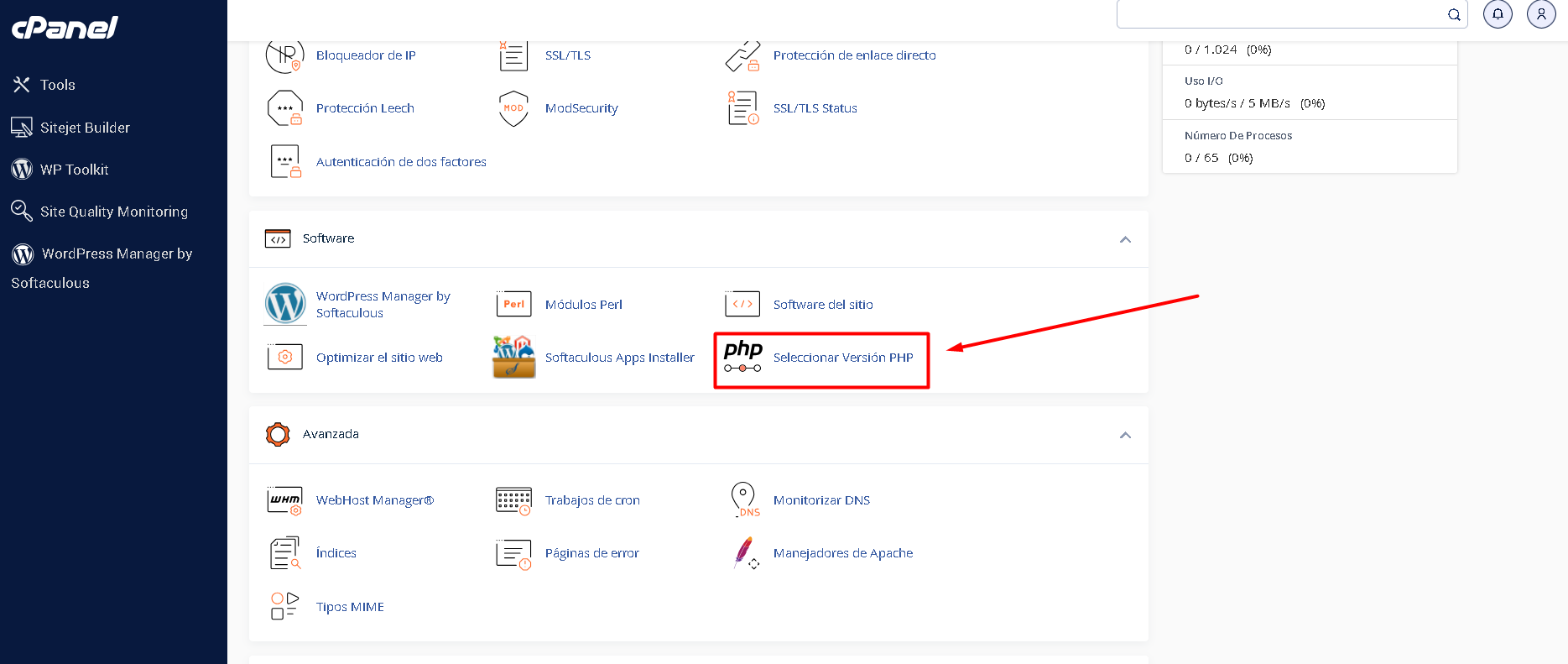Click the Índices link

coord(336,553)
